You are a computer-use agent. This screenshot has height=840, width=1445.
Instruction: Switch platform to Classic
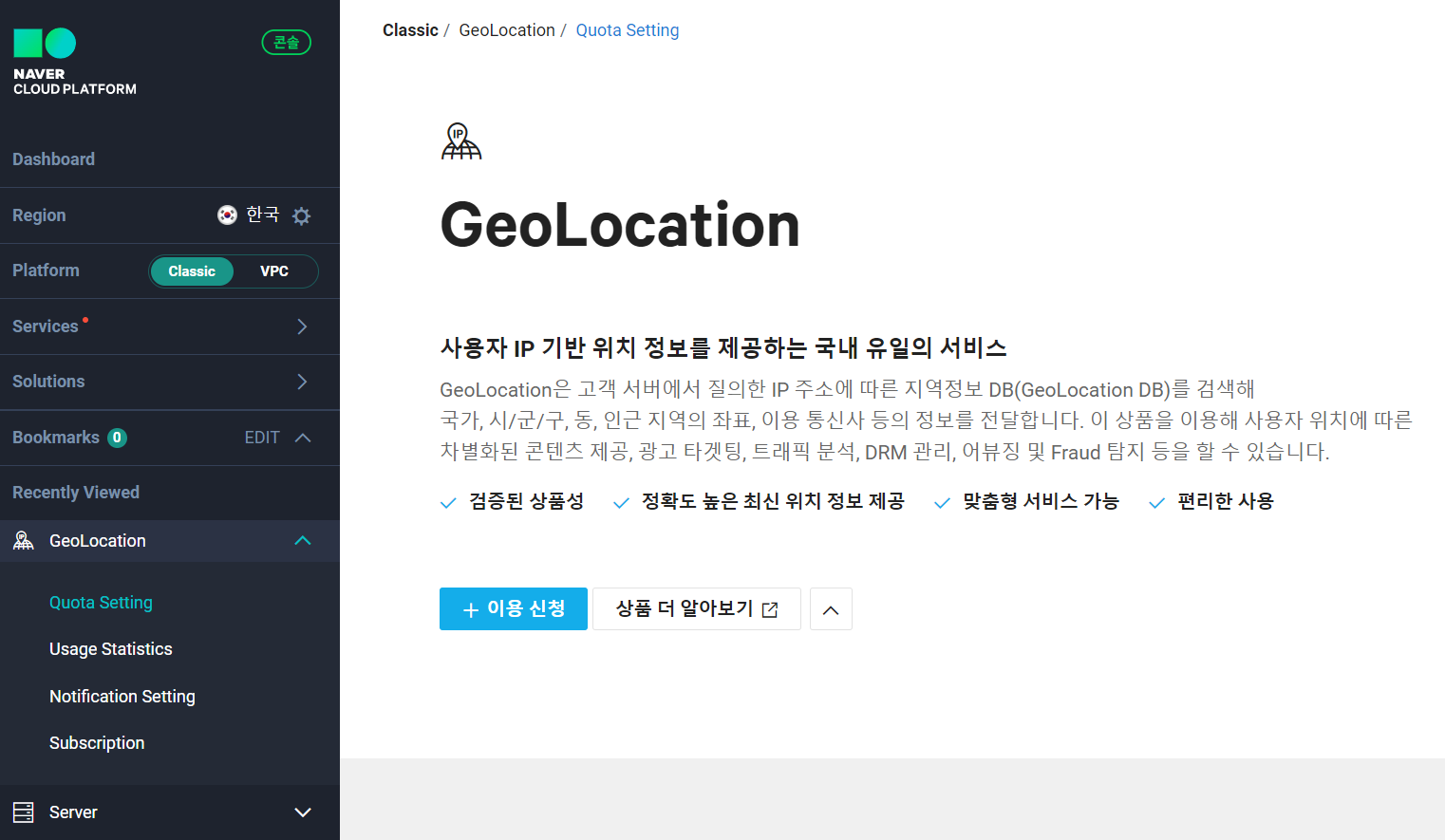pos(192,271)
